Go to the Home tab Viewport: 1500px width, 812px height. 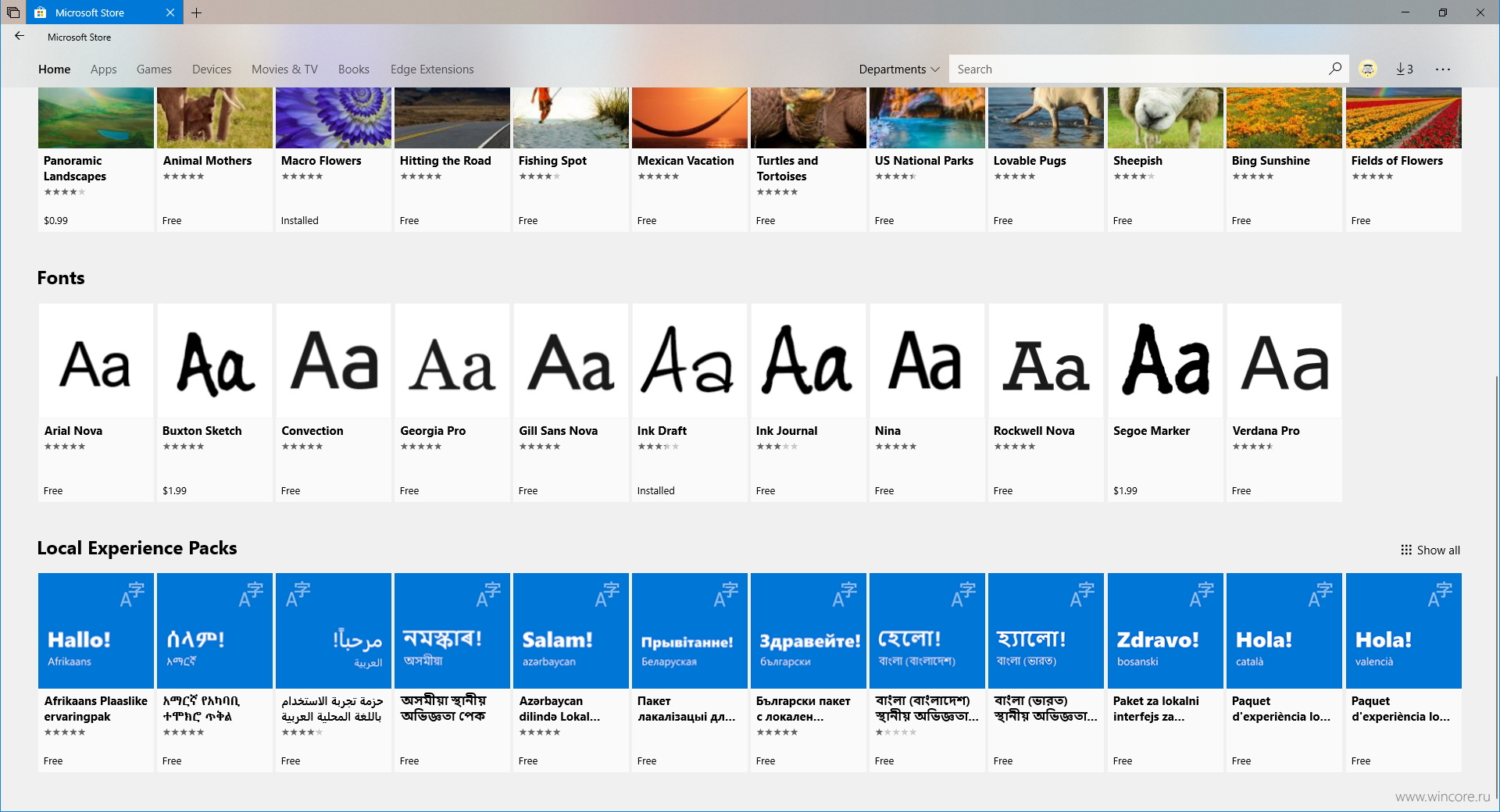pos(54,69)
